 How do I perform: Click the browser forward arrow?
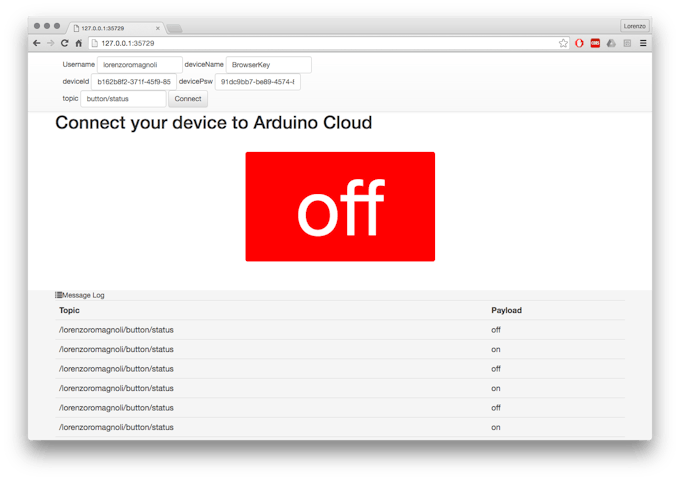[x=50, y=43]
